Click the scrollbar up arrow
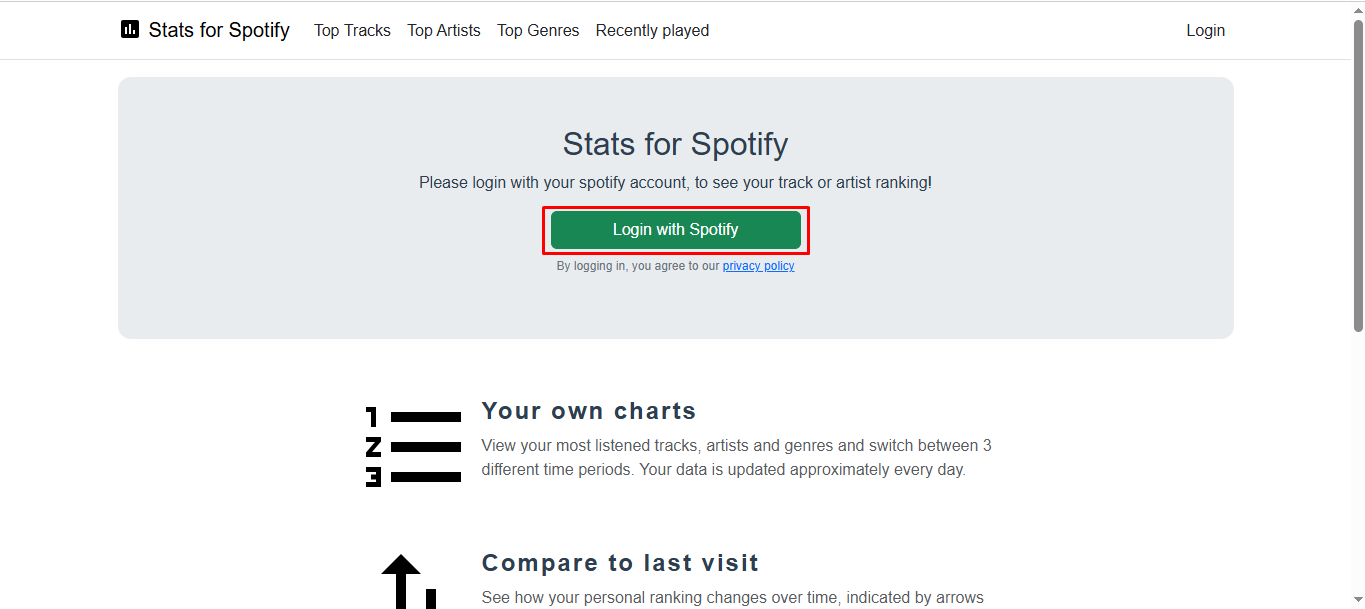The image size is (1365, 609). click(x=1358, y=8)
